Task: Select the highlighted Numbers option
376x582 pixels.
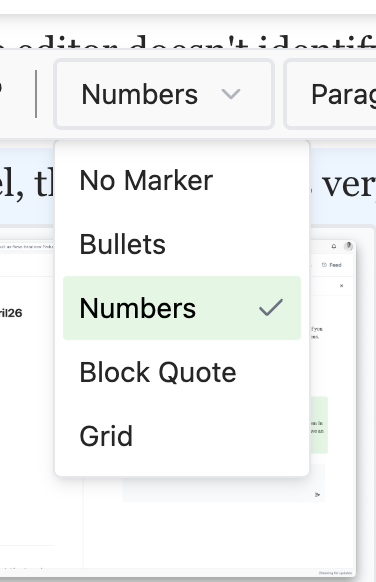Action: click(x=182, y=308)
